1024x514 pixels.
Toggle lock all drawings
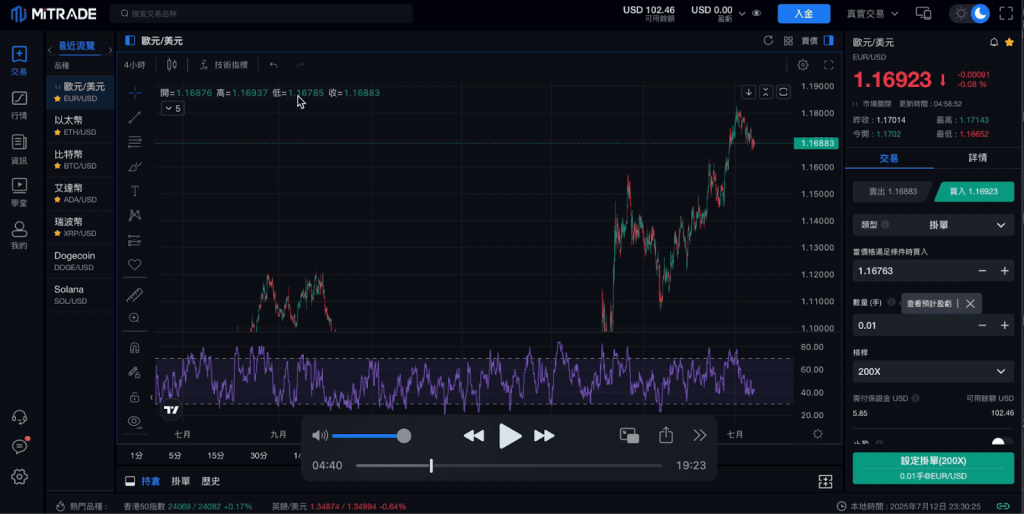pos(135,397)
